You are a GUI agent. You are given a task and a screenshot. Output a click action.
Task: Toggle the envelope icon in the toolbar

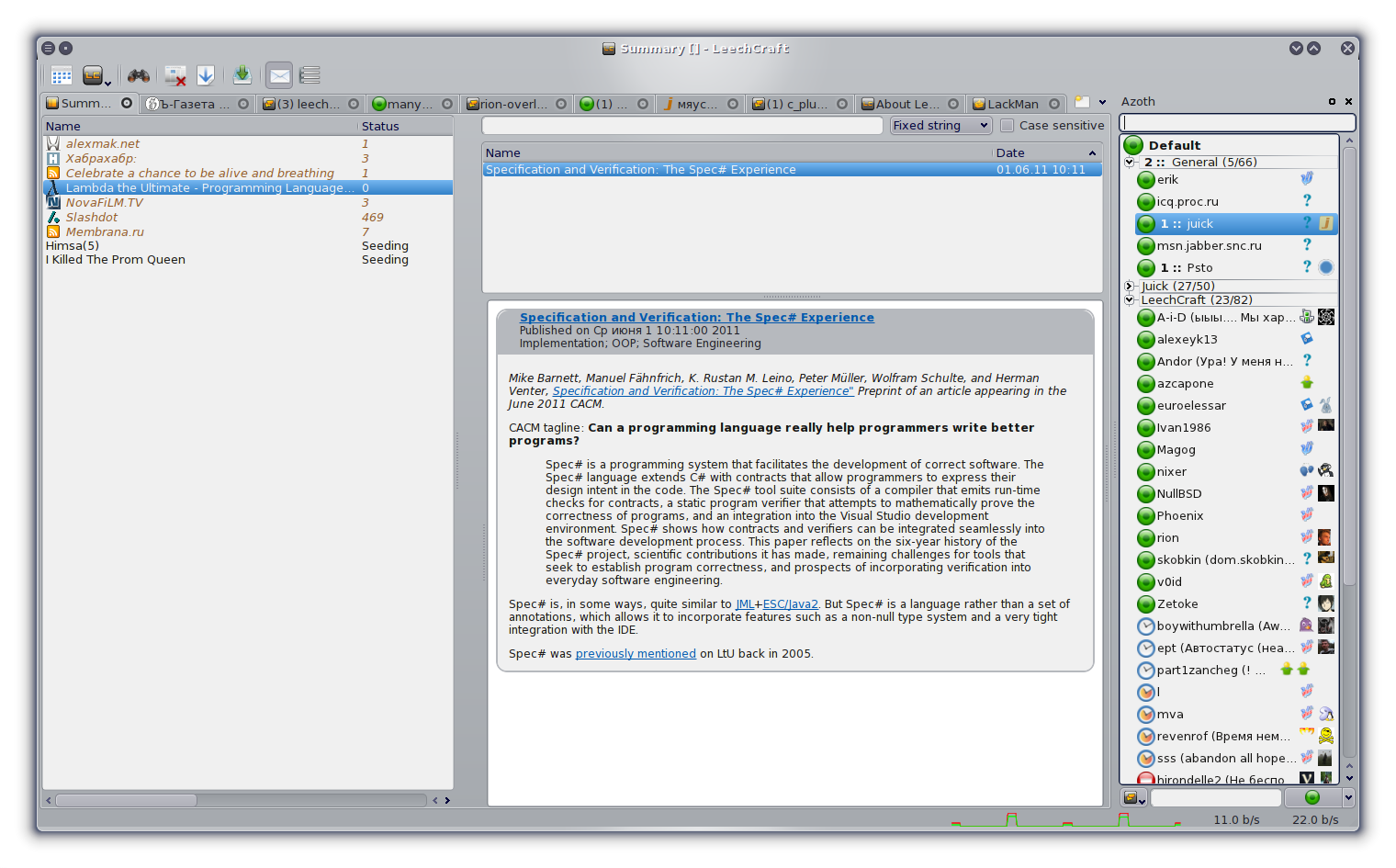279,75
